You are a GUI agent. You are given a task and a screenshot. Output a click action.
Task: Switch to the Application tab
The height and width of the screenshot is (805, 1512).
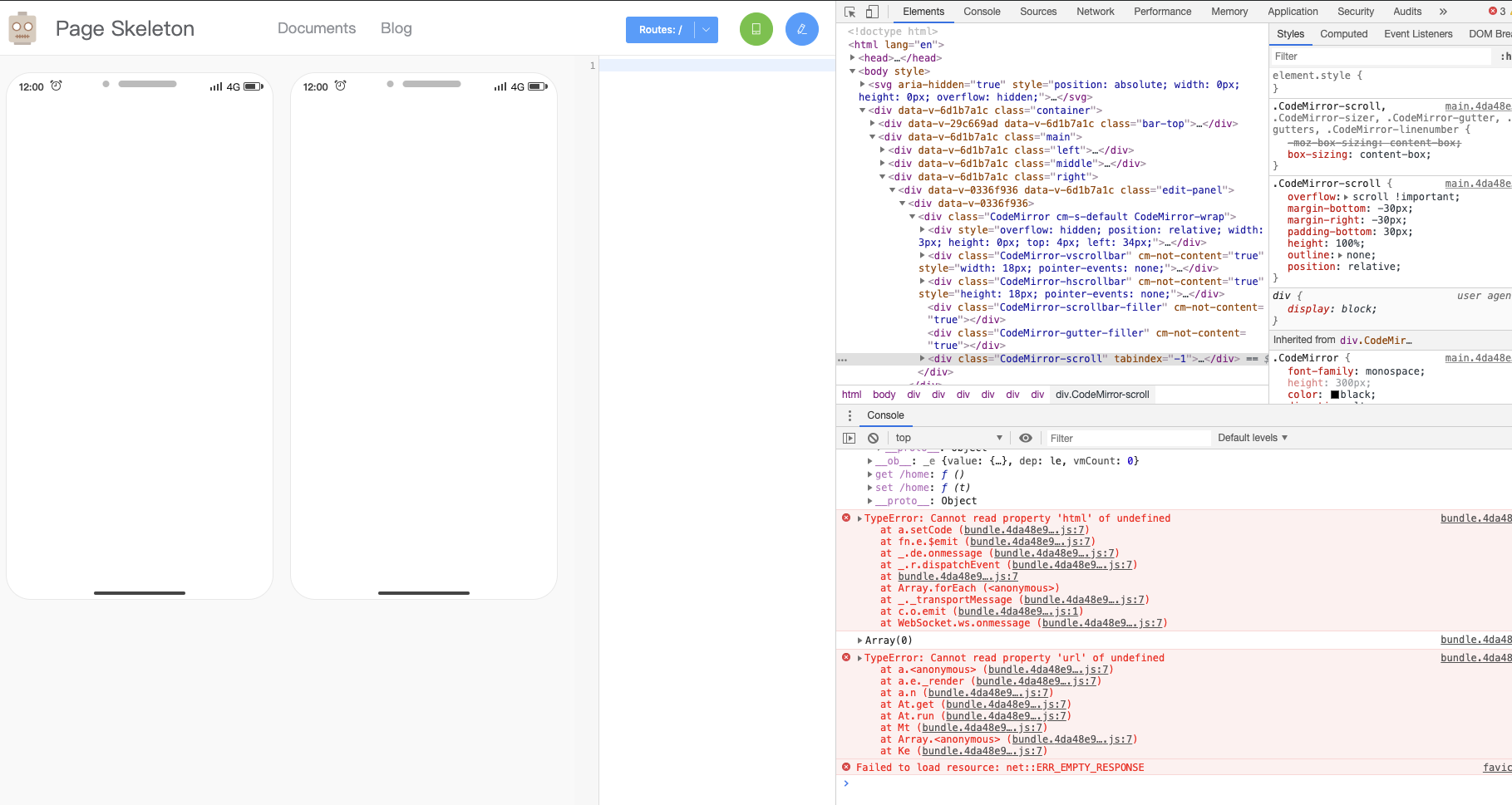1293,12
